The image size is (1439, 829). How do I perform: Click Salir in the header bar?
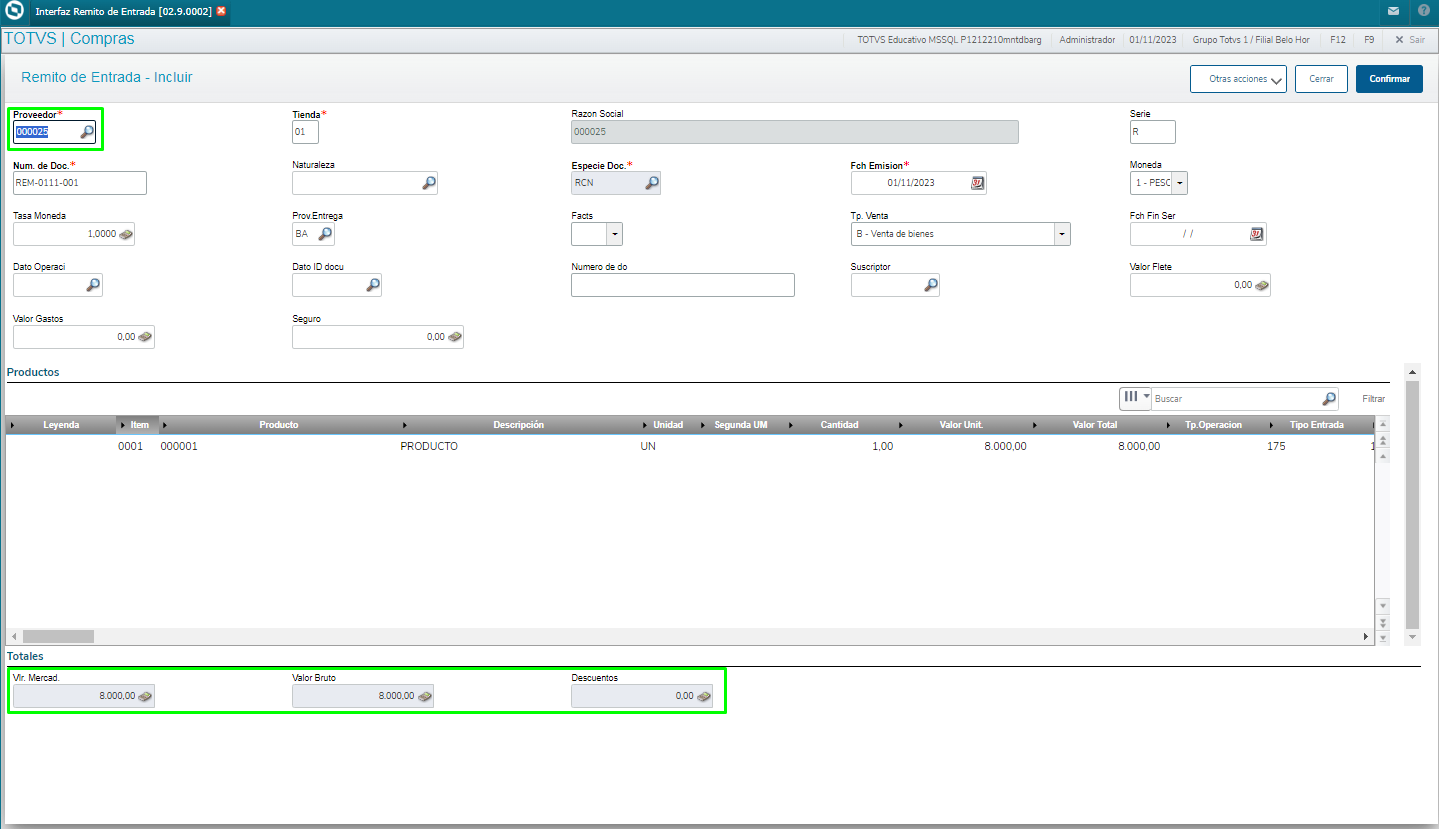tap(1410, 40)
